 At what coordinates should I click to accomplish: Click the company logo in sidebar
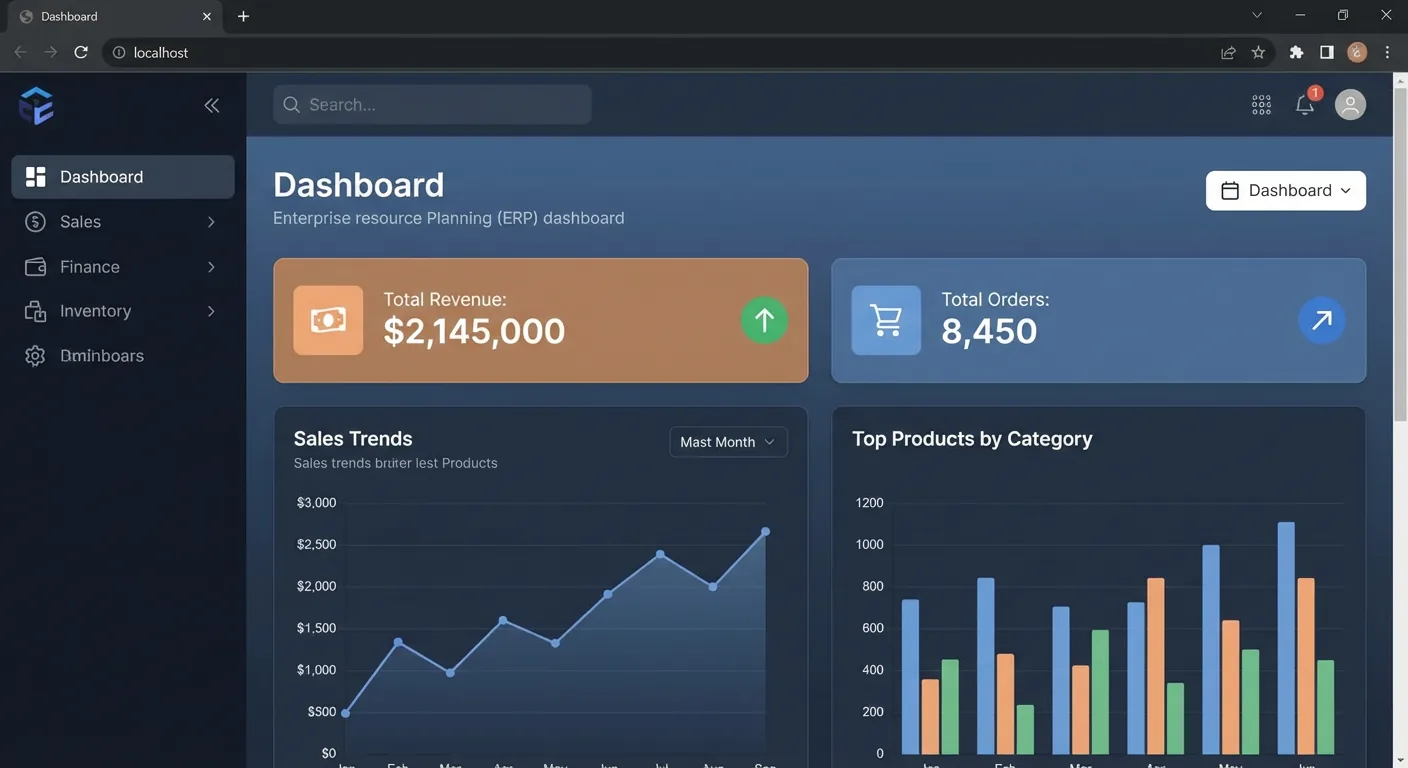tap(36, 105)
